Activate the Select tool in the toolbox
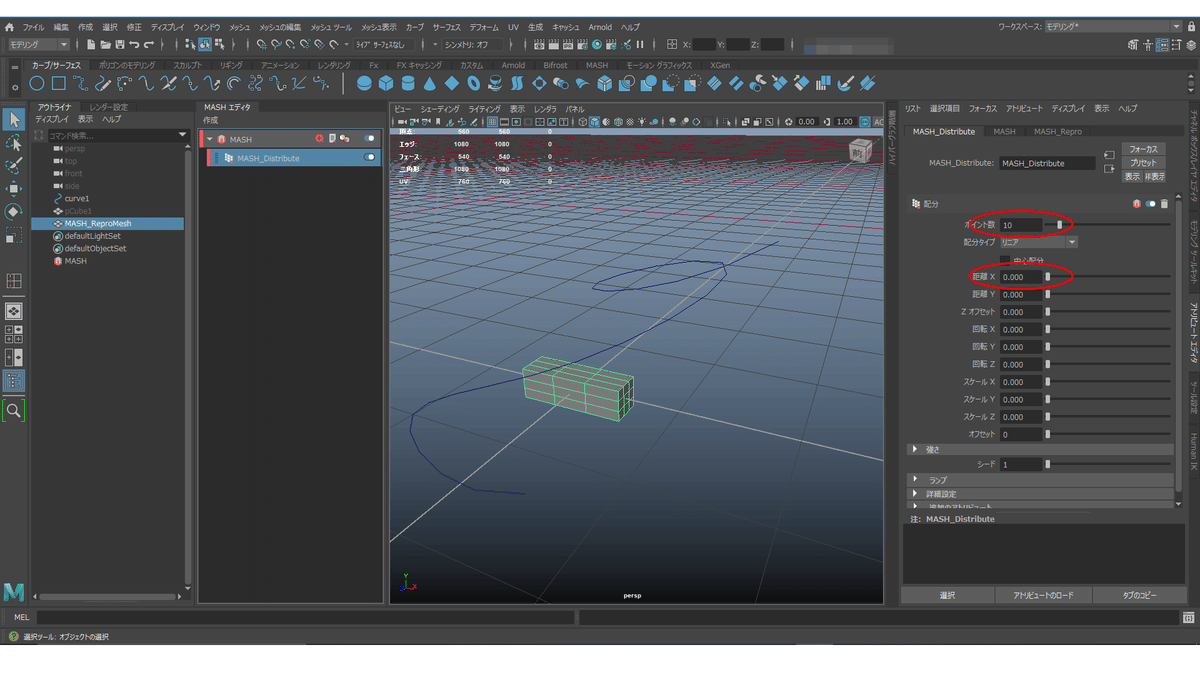Screen dimensions: 1200x675 click(14, 120)
